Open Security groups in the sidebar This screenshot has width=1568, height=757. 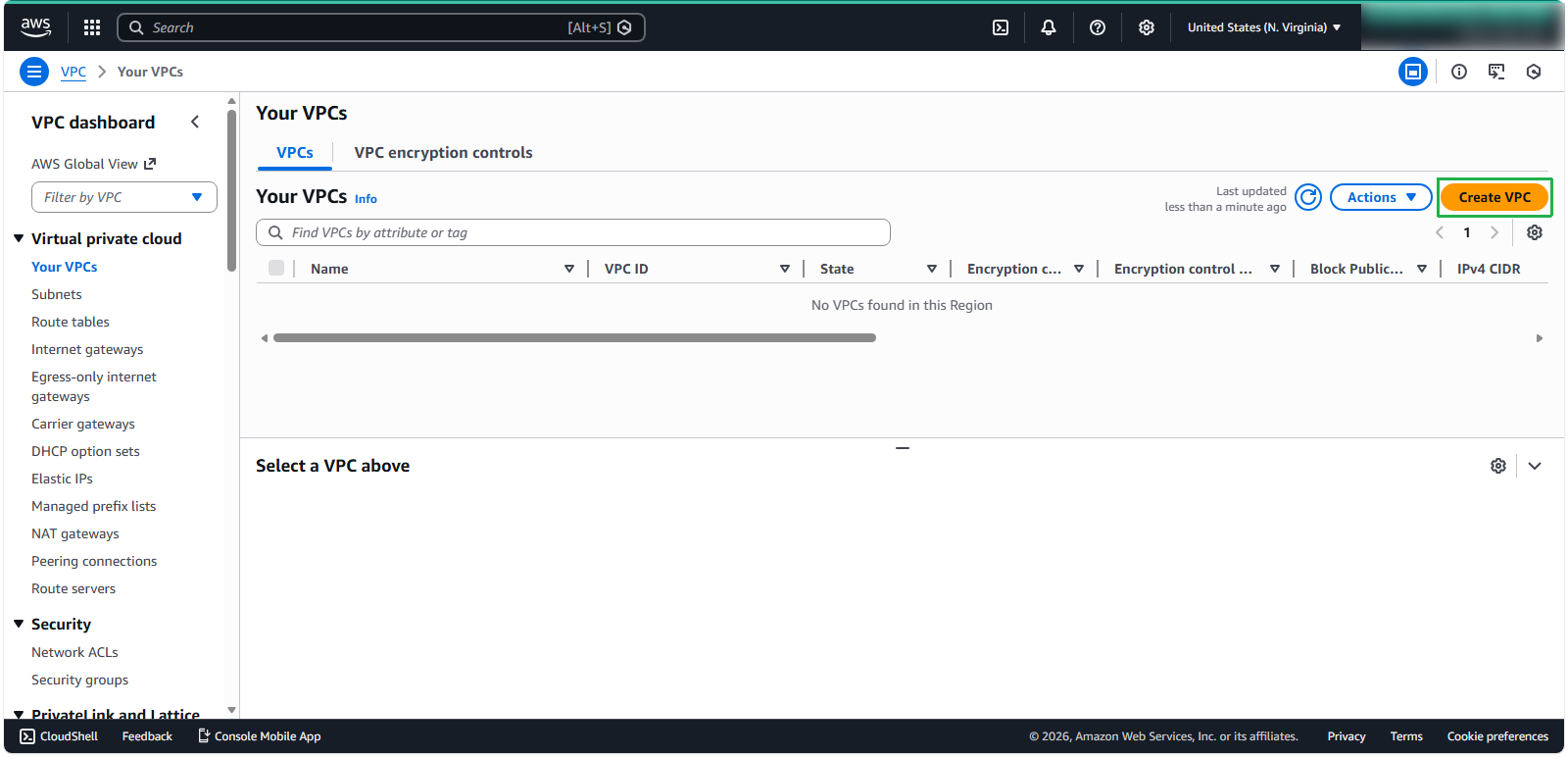coord(79,680)
